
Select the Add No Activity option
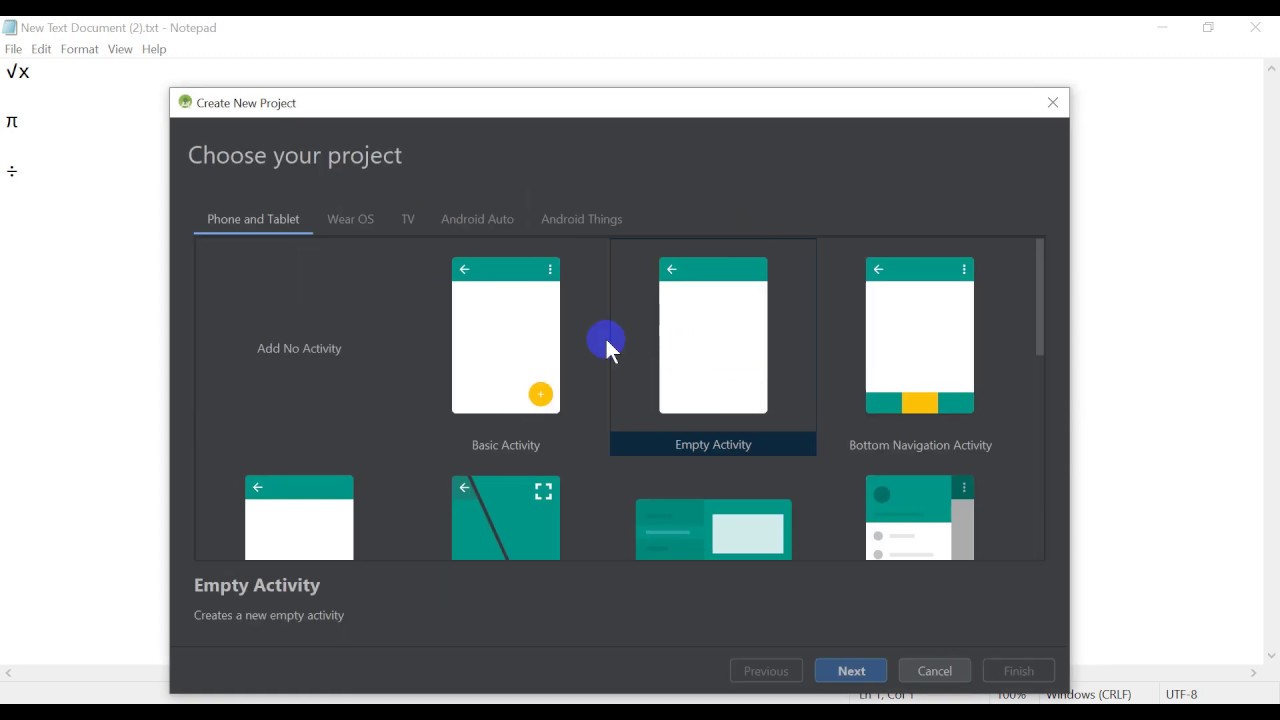click(299, 349)
